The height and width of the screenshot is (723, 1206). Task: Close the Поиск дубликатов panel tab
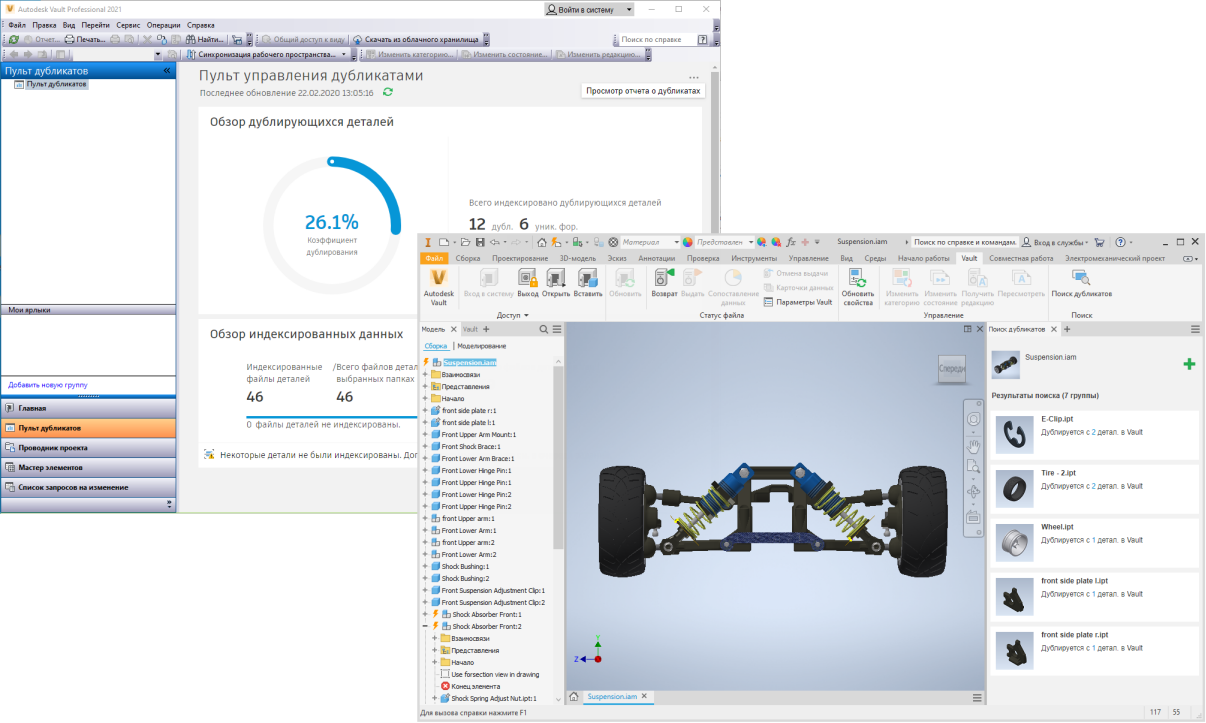[1053, 329]
